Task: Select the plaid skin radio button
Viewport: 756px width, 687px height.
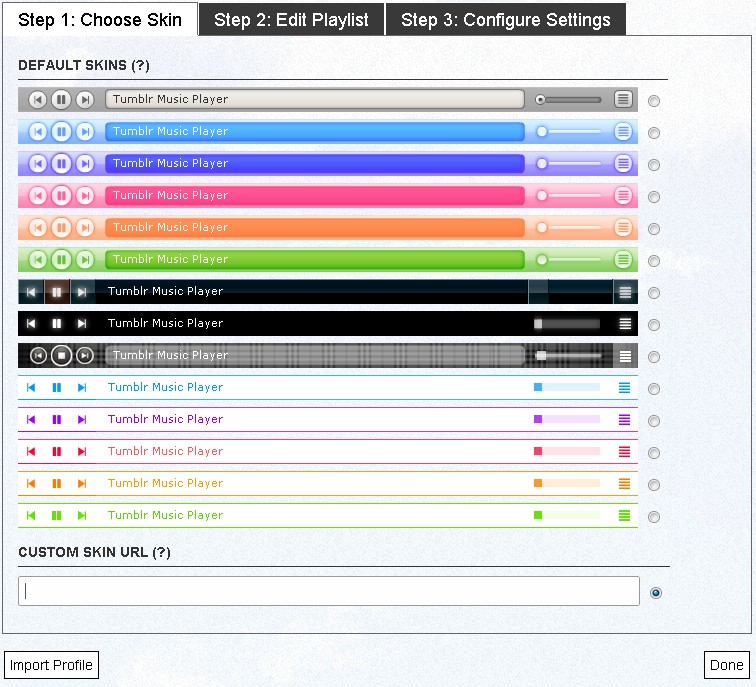Action: (x=654, y=357)
